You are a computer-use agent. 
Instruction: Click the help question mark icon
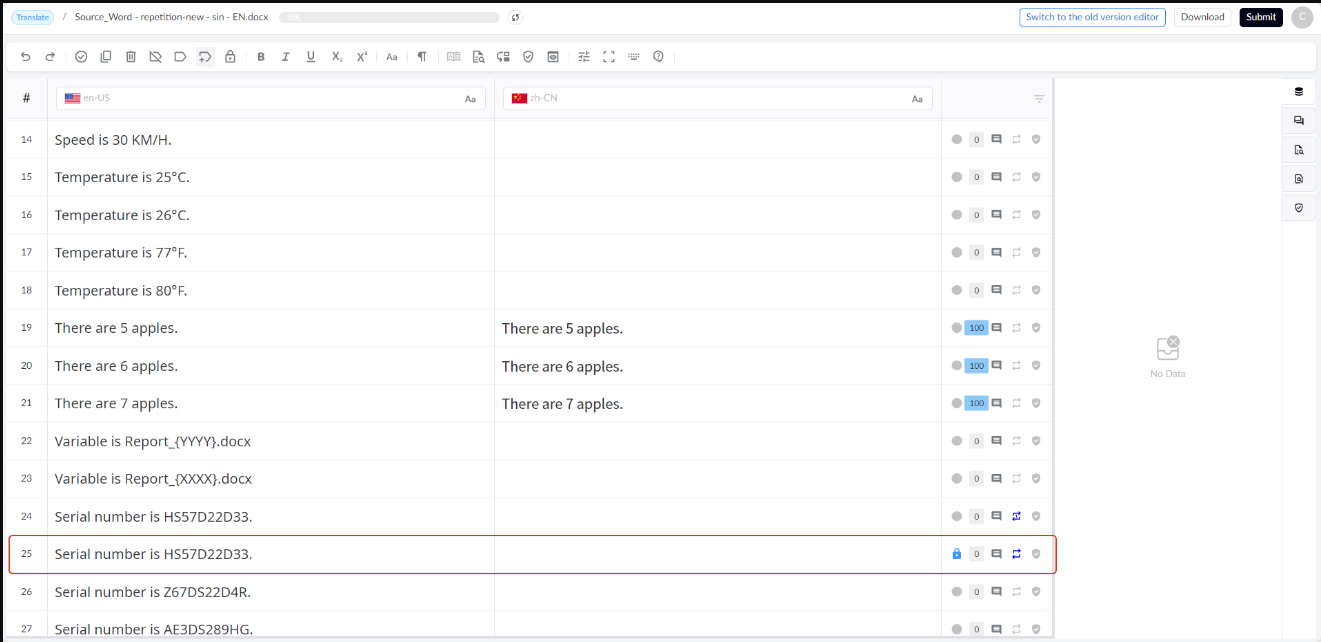(x=658, y=57)
